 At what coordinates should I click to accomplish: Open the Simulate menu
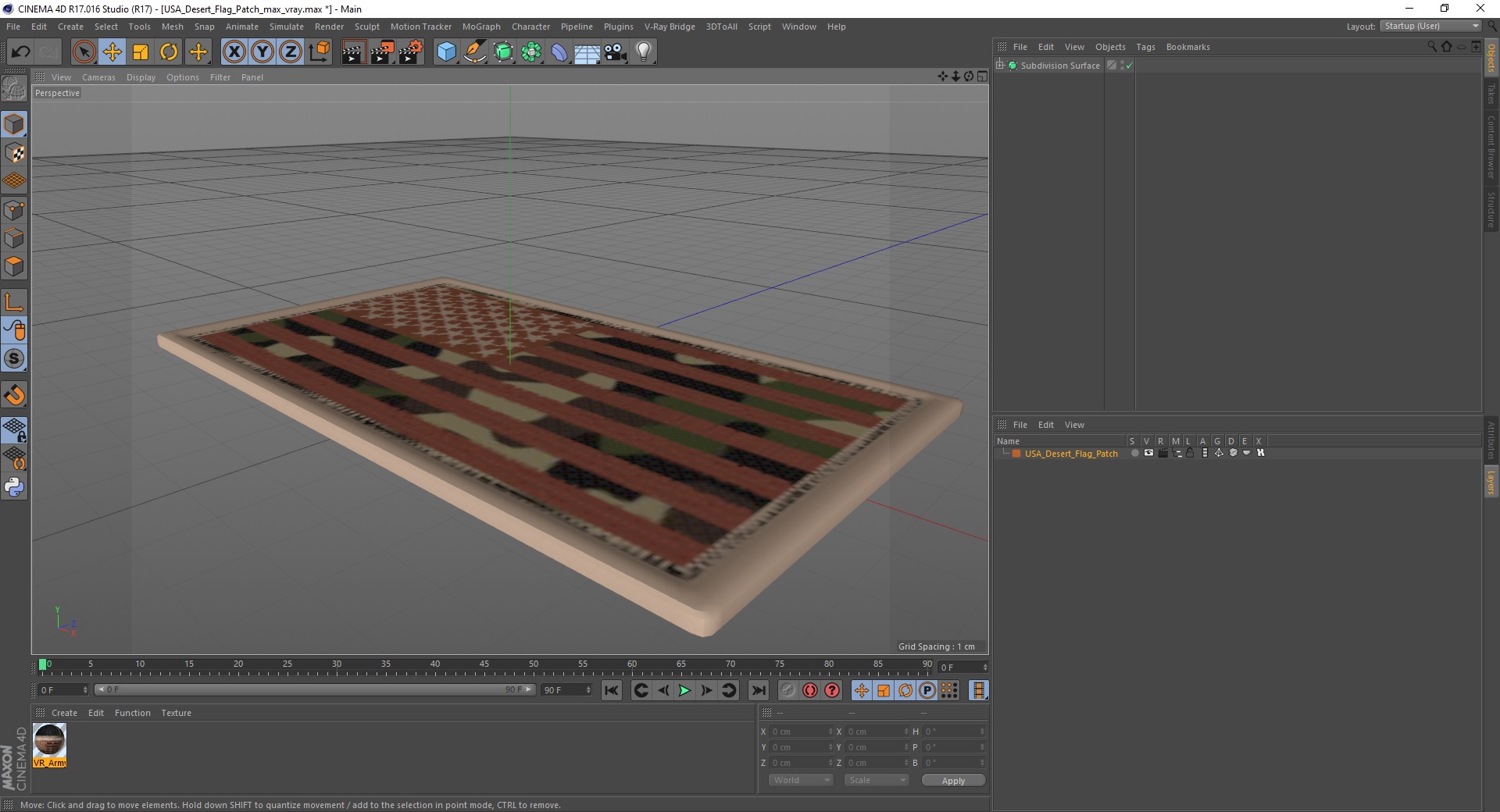click(x=286, y=27)
